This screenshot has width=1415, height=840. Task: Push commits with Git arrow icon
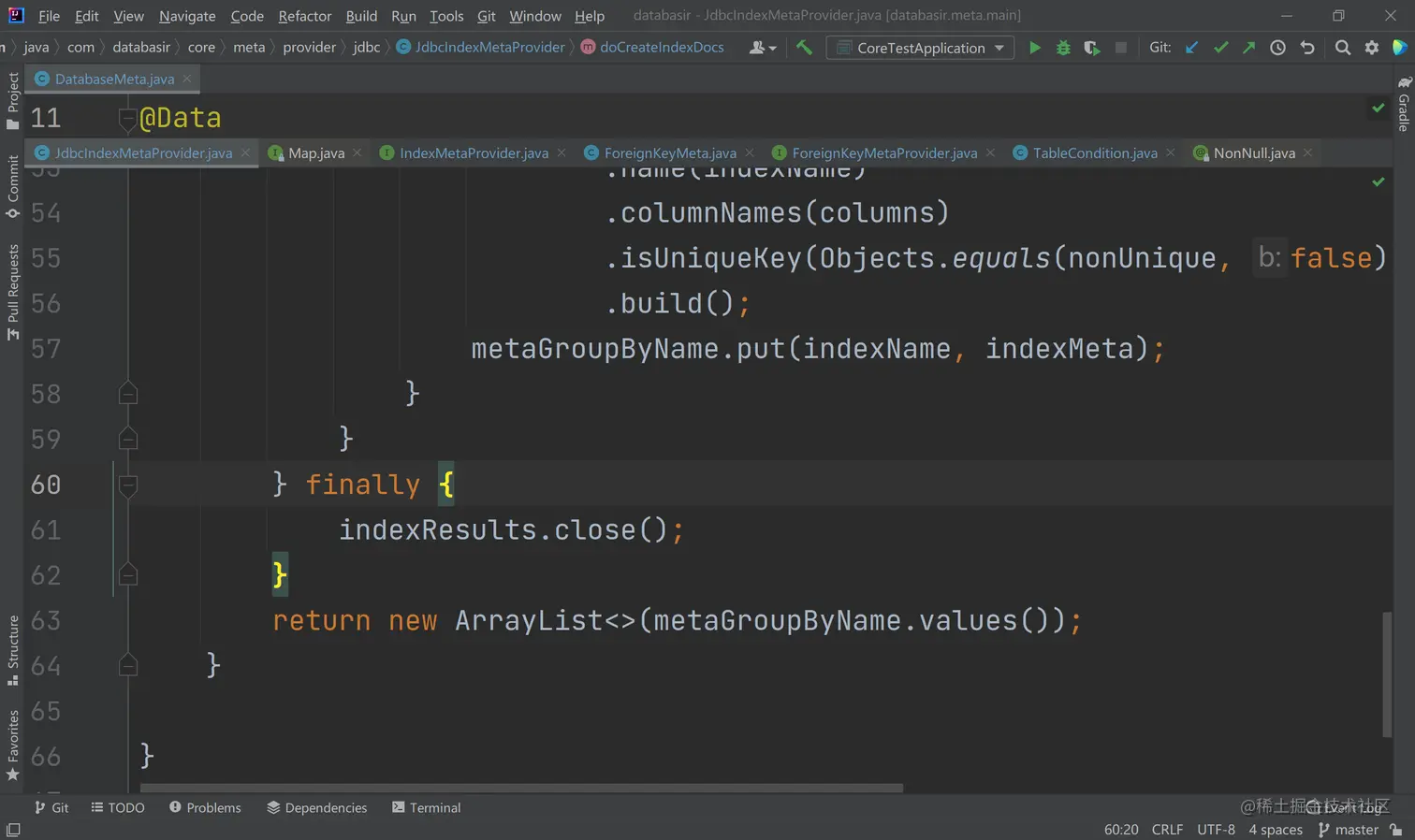click(x=1248, y=48)
